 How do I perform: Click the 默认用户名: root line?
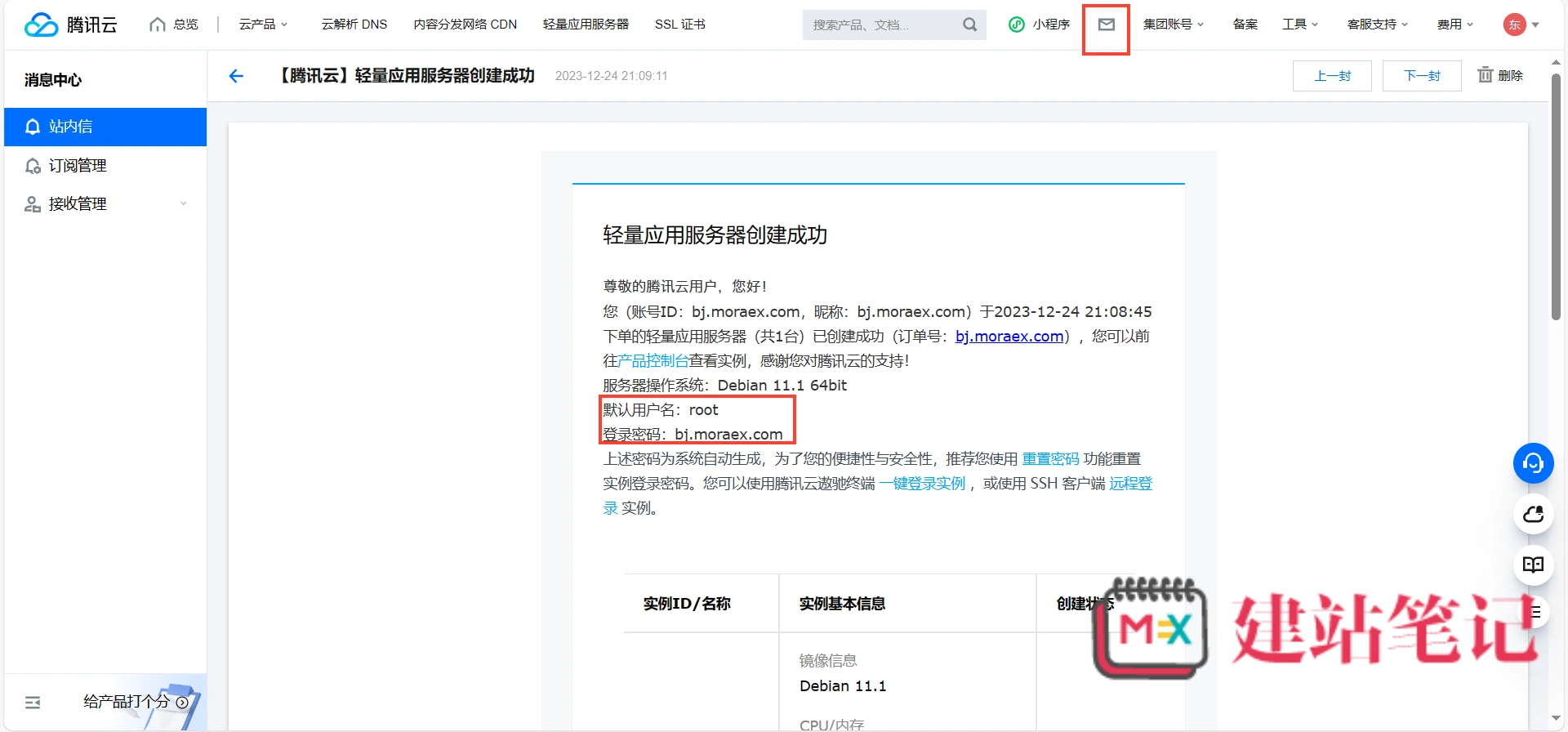pos(661,410)
